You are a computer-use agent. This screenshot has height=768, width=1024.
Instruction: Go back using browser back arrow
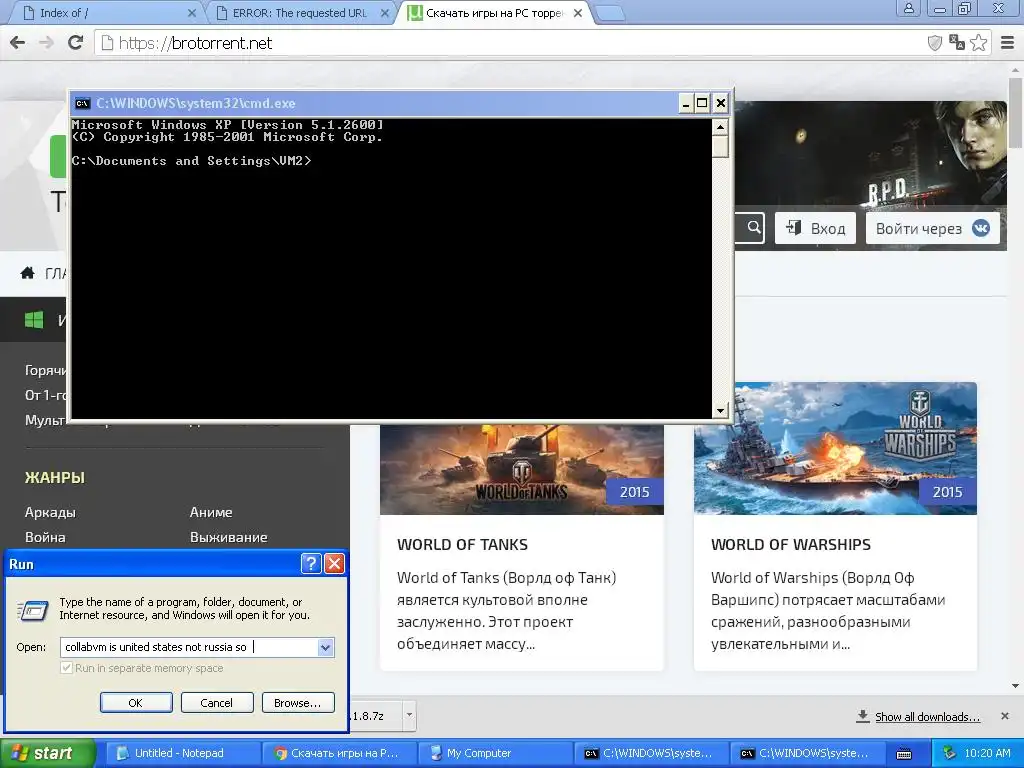tap(18, 43)
